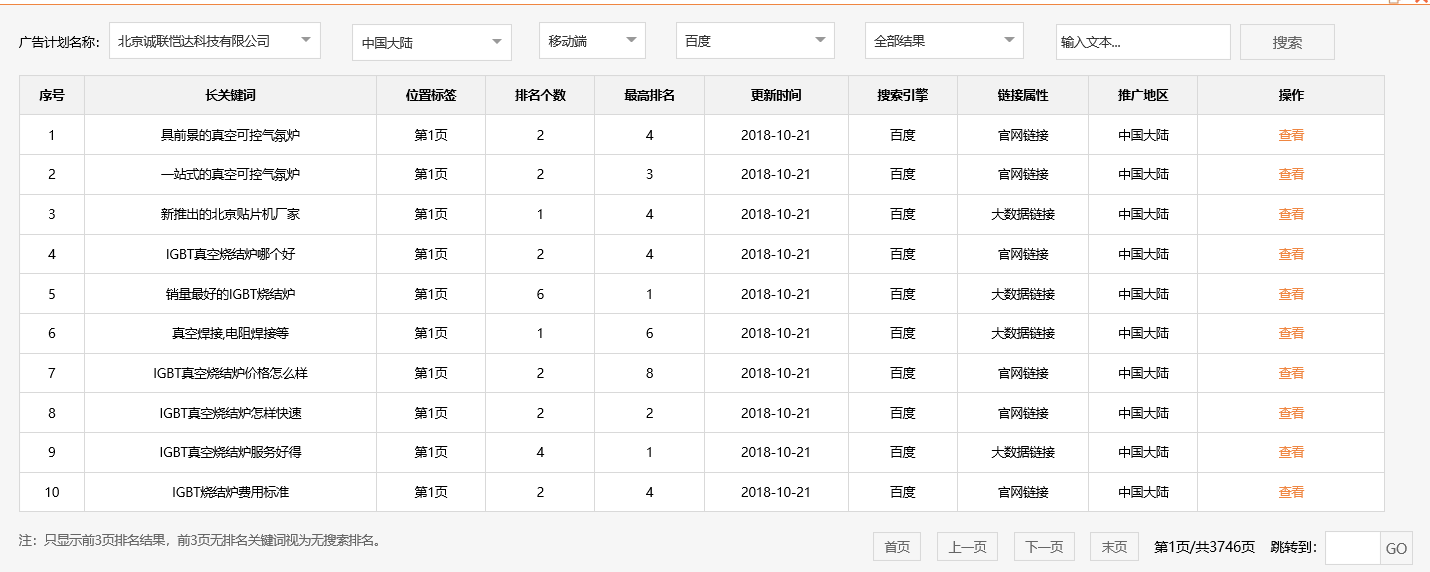Select keyword 销量最好的IGBT烧结炉
The height and width of the screenshot is (572, 1430).
pyautogui.click(x=231, y=294)
